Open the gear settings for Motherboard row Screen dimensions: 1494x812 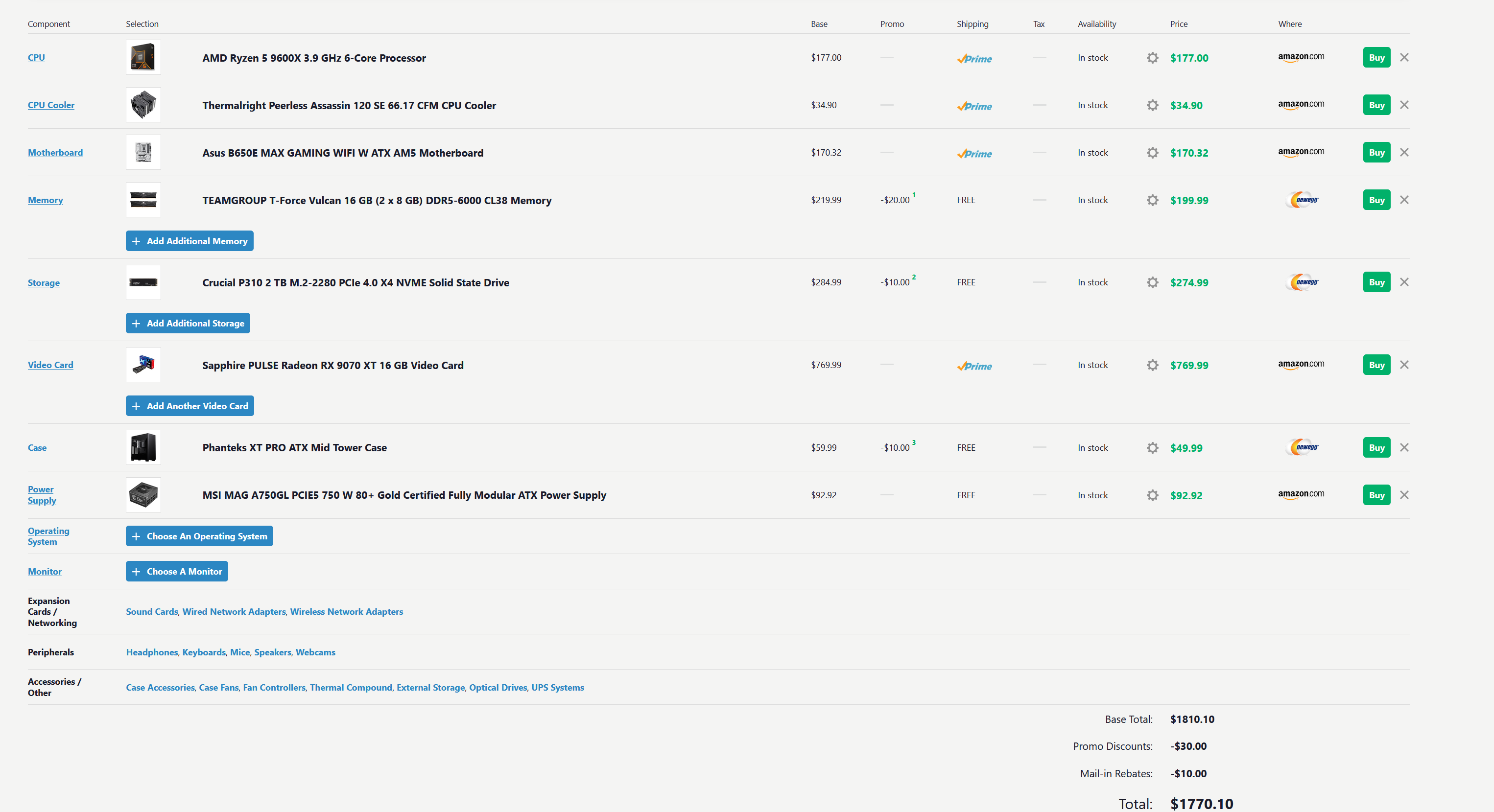pyautogui.click(x=1152, y=152)
